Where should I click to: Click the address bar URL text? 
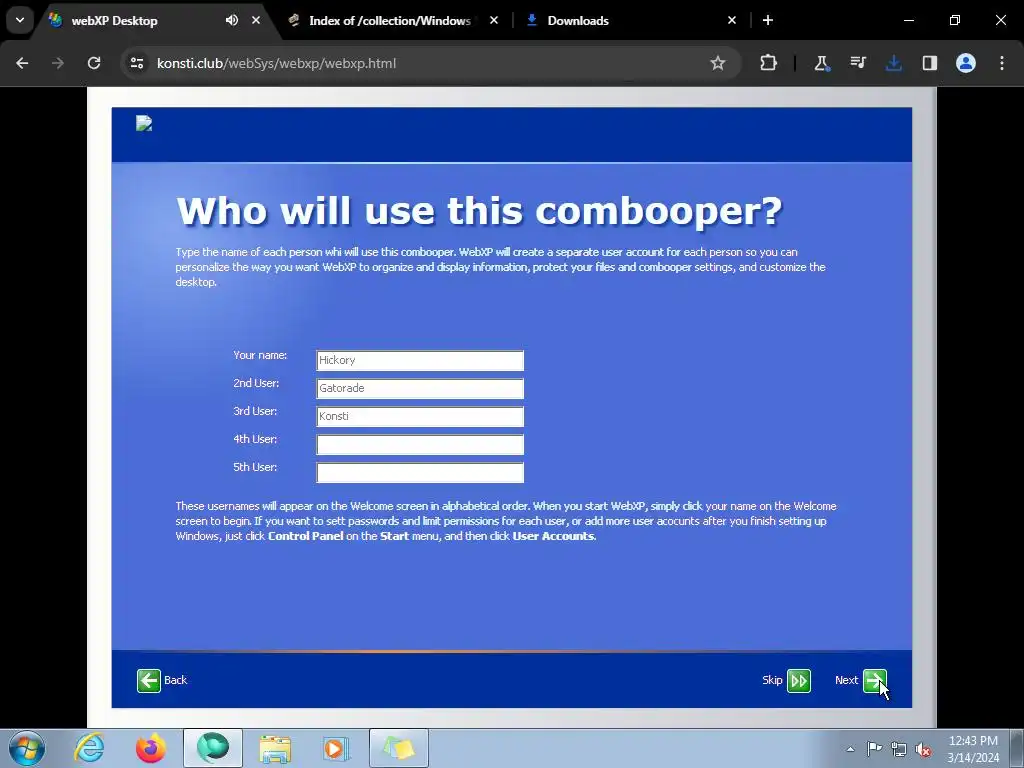pyautogui.click(x=276, y=63)
